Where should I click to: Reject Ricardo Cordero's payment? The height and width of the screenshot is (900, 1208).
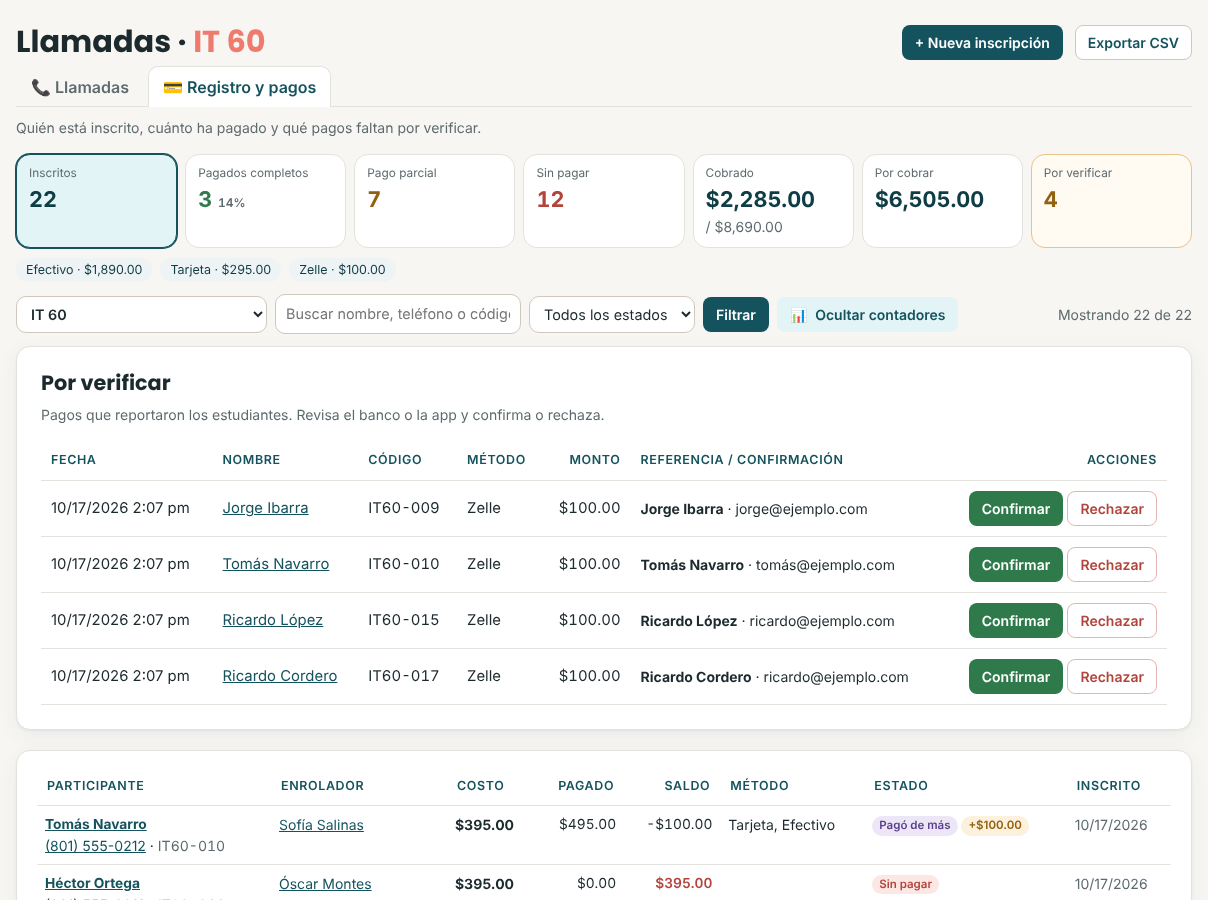(1112, 677)
